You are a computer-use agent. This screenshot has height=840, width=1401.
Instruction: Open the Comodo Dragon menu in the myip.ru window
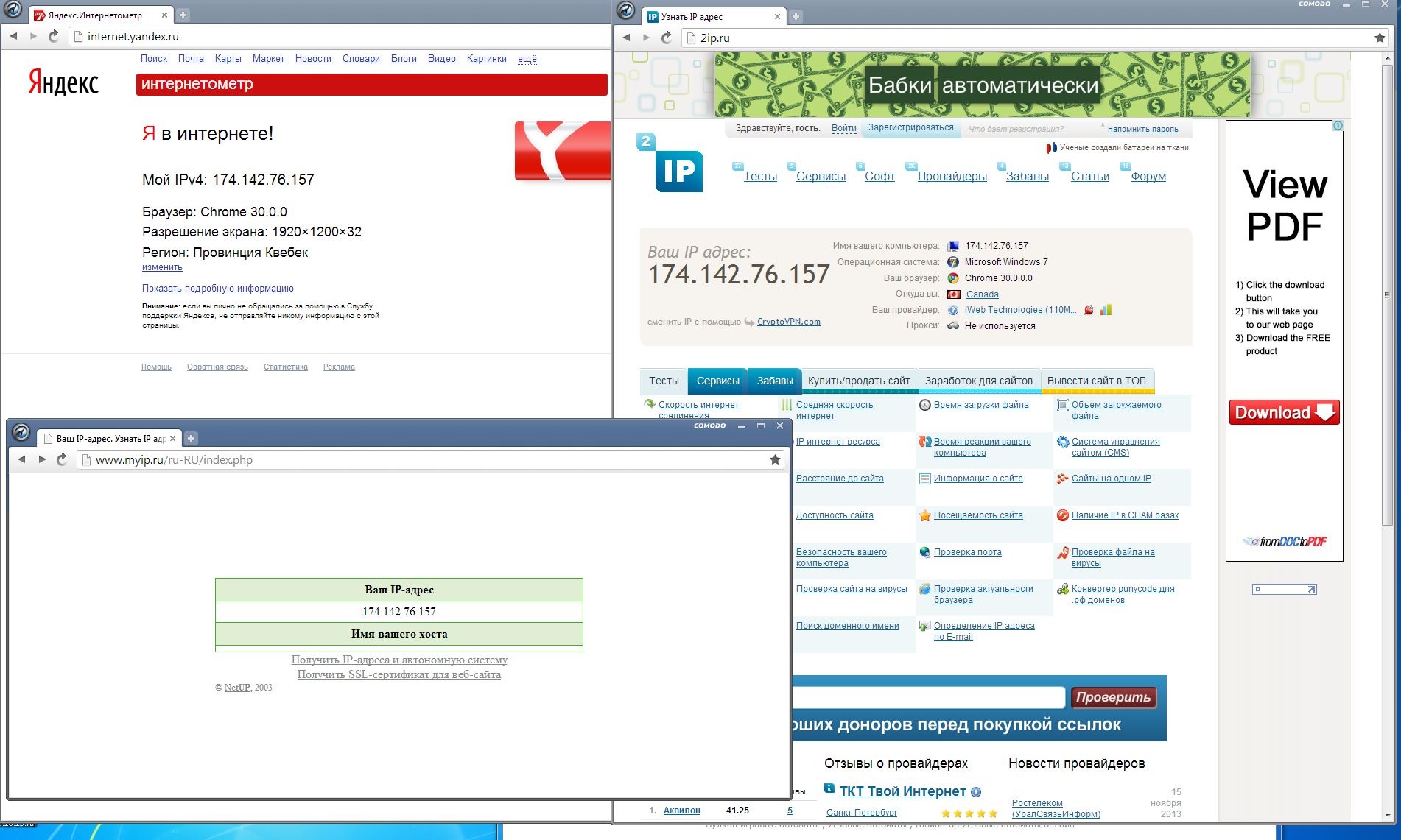coord(21,432)
